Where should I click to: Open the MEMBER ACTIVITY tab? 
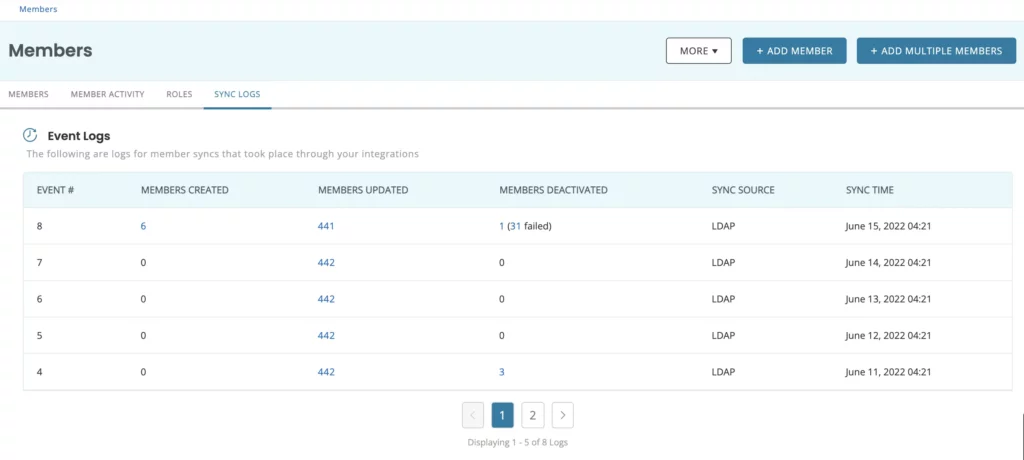[x=107, y=94]
